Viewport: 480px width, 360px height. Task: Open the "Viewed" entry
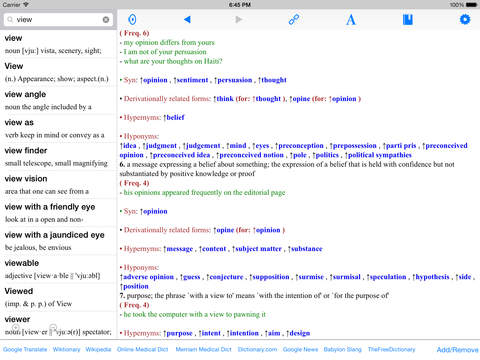click(58, 297)
